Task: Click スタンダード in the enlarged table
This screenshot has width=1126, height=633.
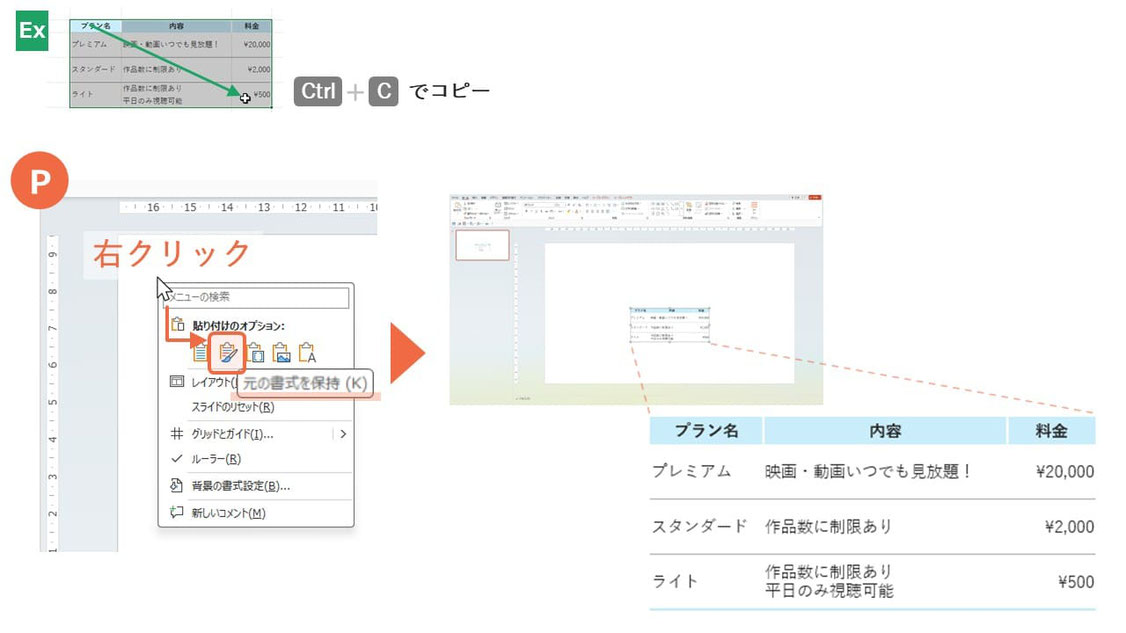Action: 699,527
